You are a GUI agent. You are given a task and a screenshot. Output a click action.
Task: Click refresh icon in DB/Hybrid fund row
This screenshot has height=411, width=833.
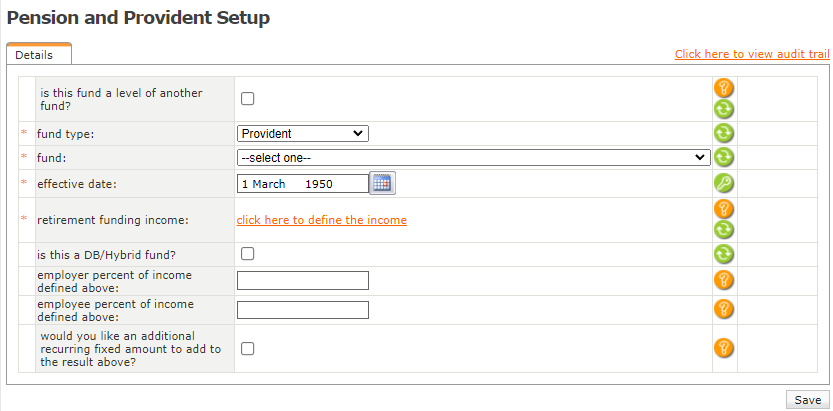[x=724, y=254]
